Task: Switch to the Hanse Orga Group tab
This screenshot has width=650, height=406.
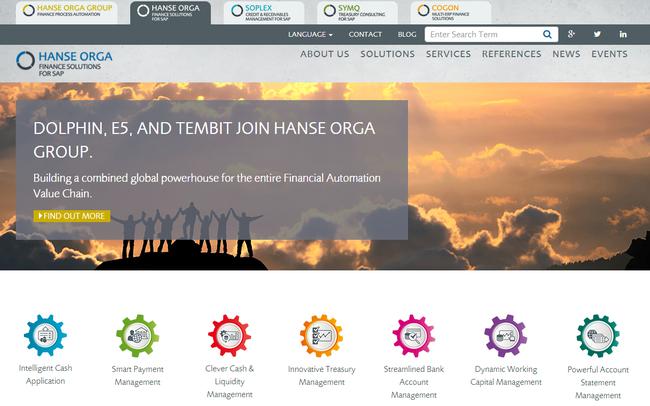Action: [x=67, y=12]
